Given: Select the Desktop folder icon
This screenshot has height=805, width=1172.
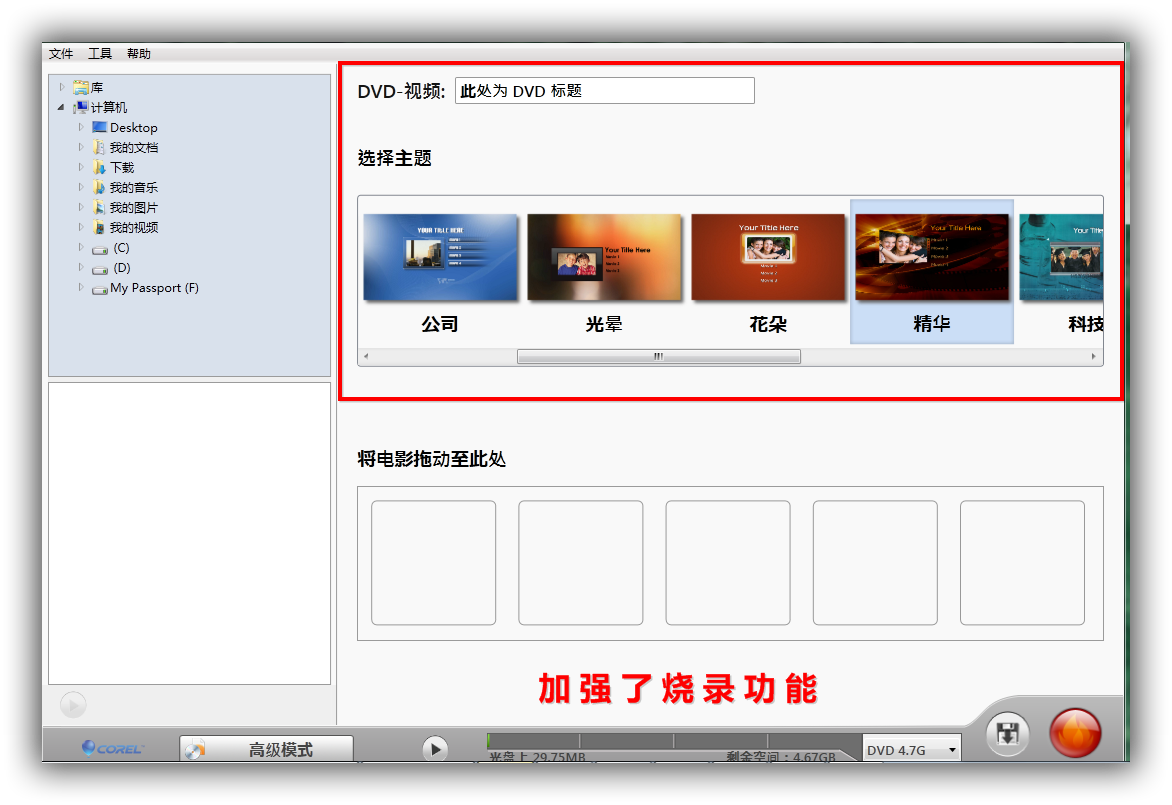Looking at the screenshot, I should click(99, 128).
